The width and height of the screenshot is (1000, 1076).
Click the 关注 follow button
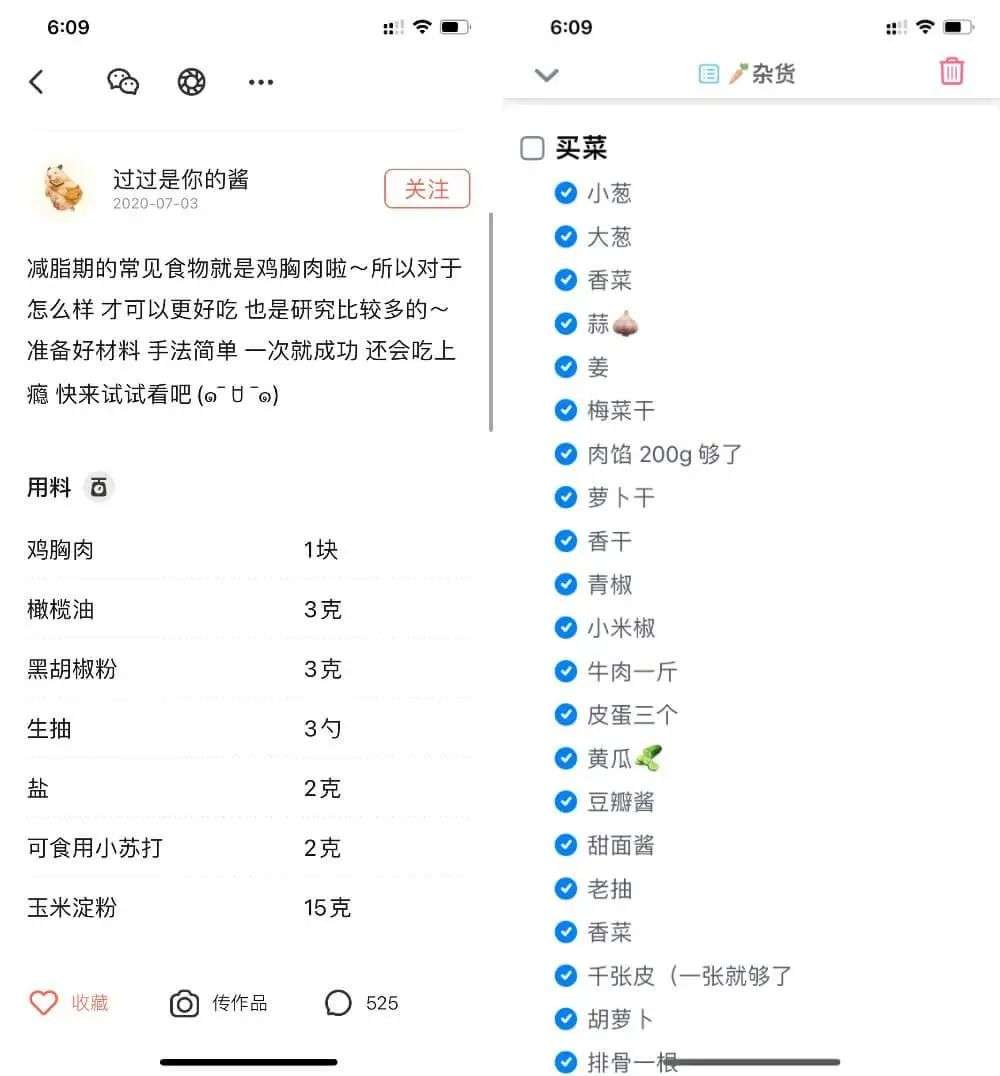pos(427,189)
